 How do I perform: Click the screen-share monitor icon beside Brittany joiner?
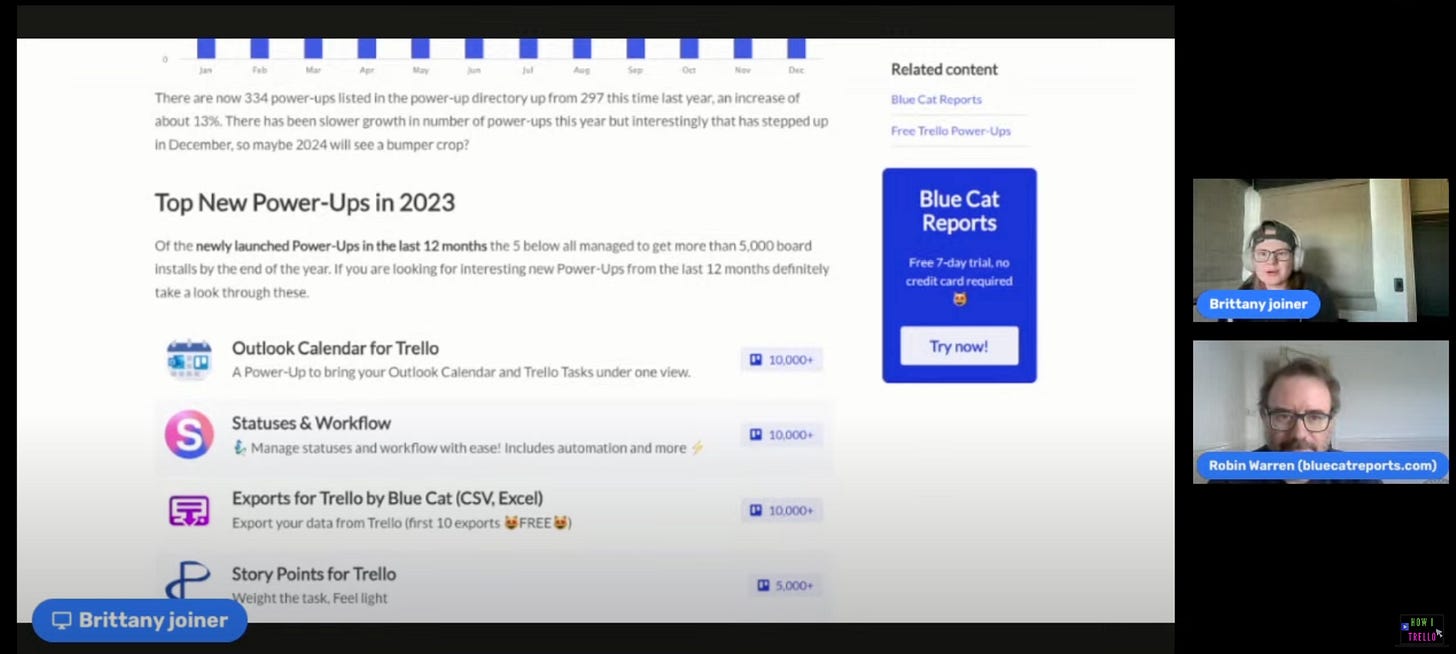[61, 620]
